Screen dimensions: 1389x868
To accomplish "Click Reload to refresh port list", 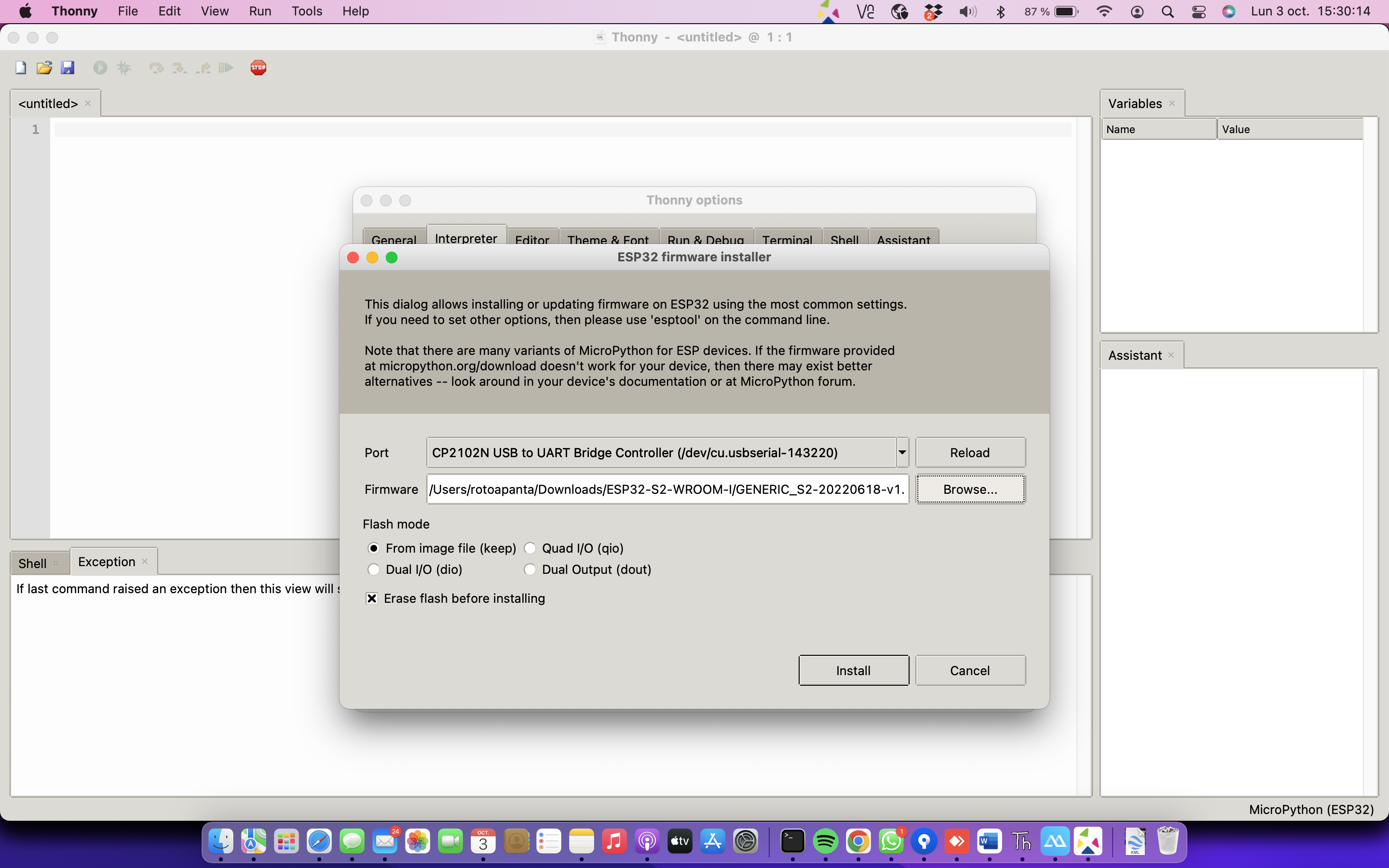I will point(970,452).
